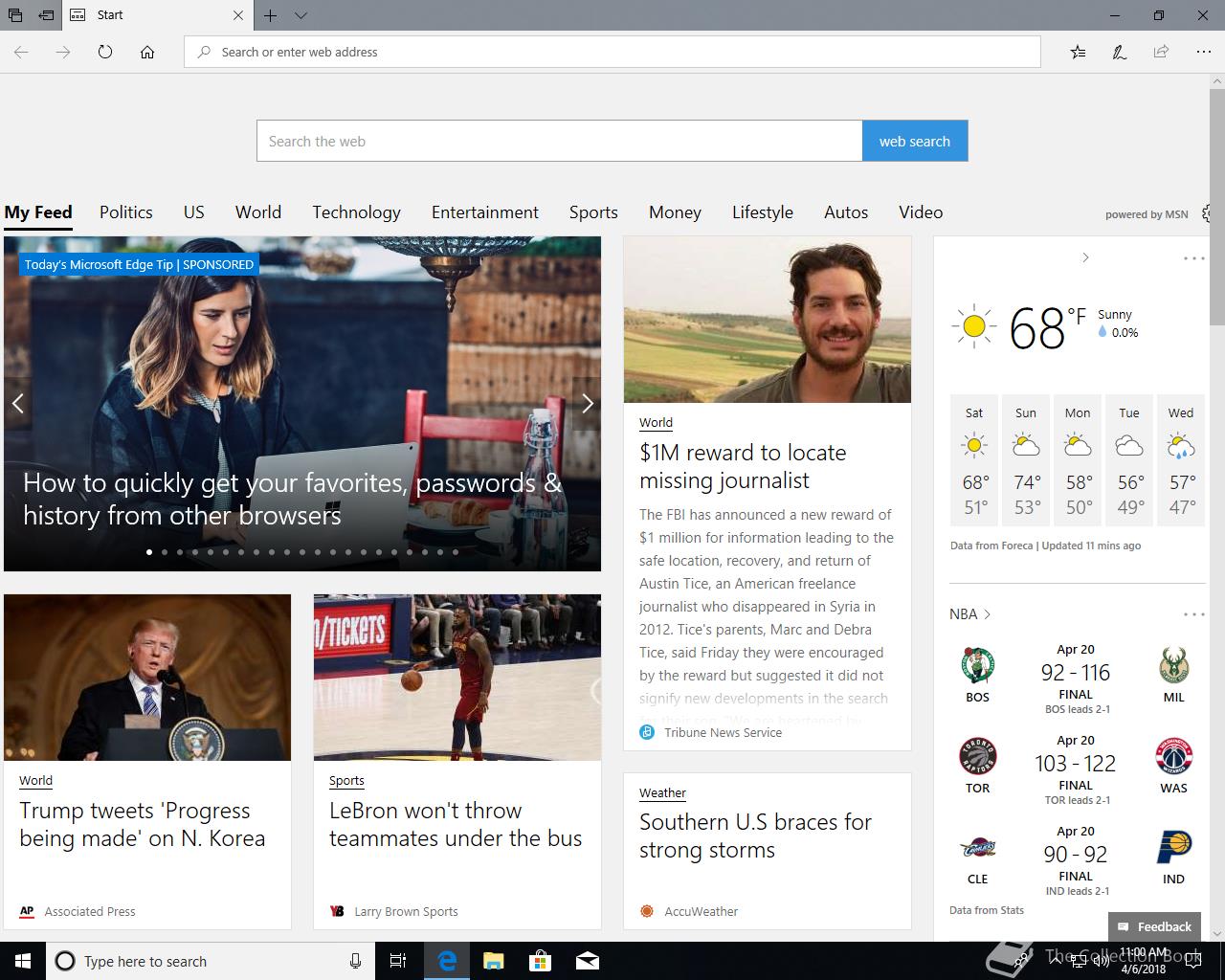Viewport: 1225px width, 980px height.
Task: Expand weather location chevron
Action: pyautogui.click(x=1085, y=257)
